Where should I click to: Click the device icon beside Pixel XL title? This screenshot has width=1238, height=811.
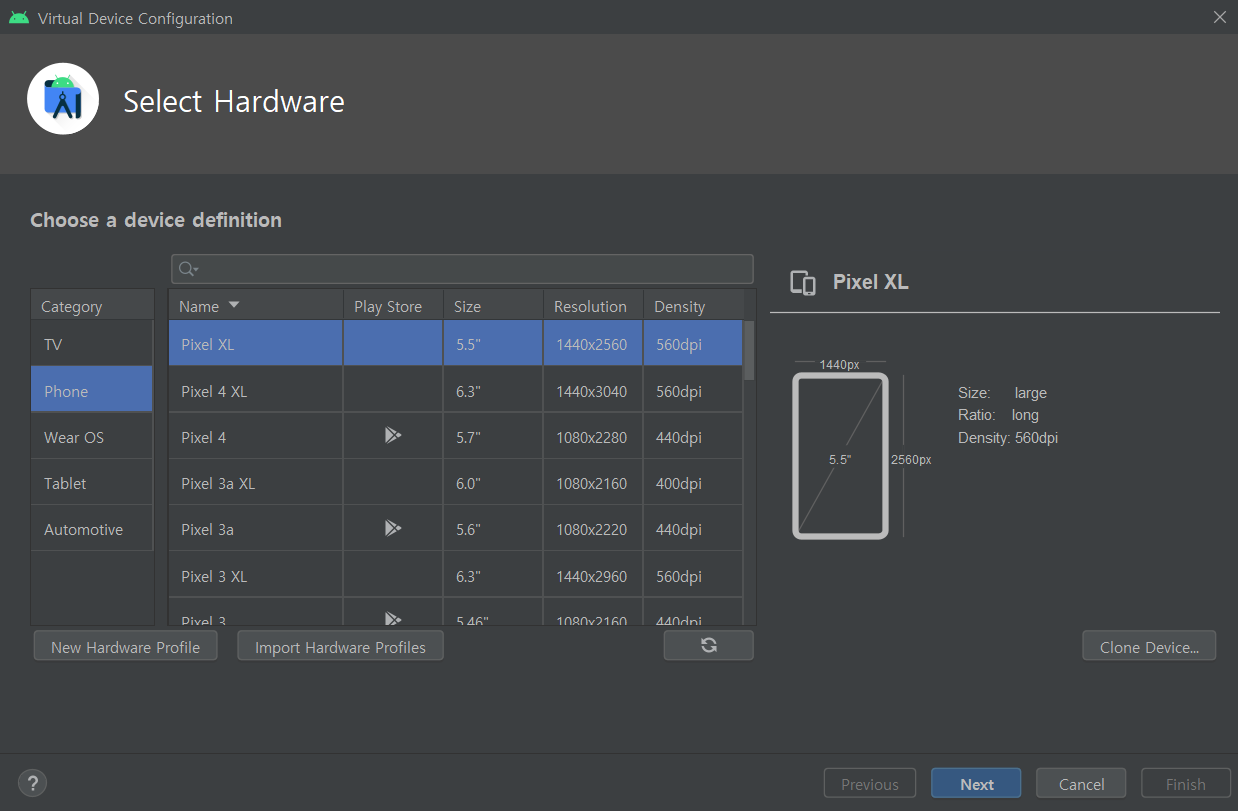(803, 282)
